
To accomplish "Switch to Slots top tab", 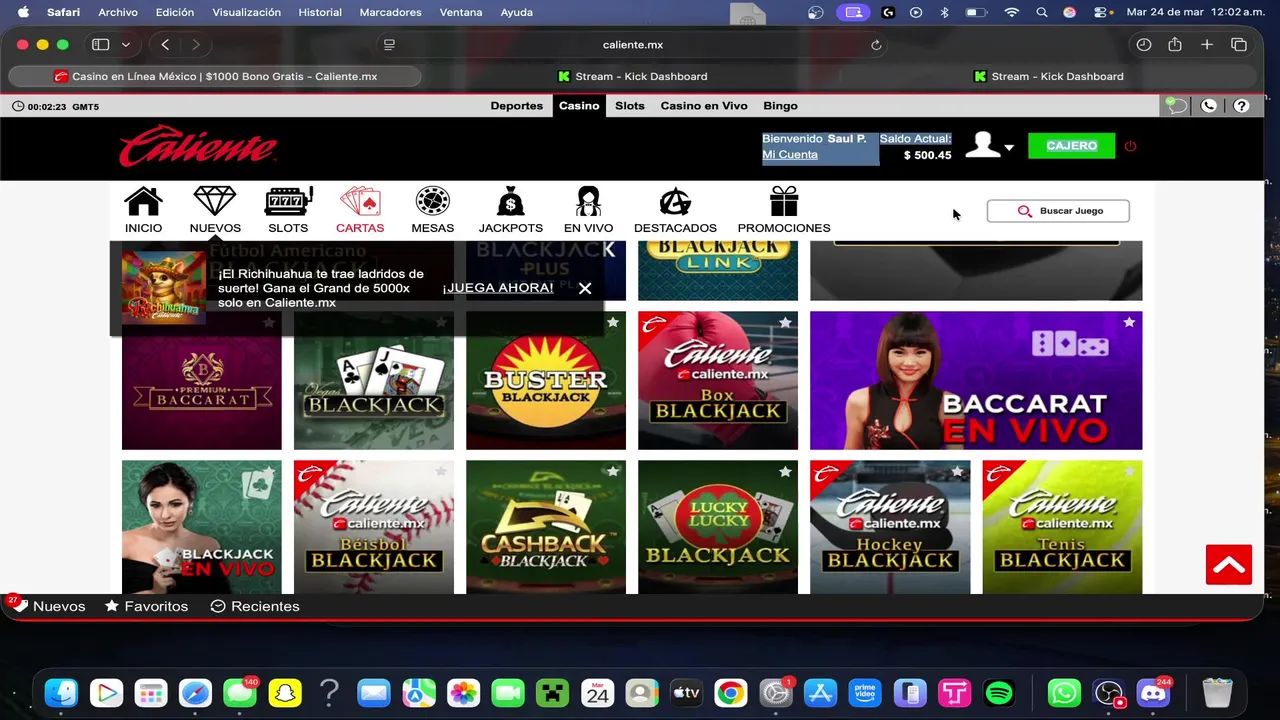I will click(630, 106).
